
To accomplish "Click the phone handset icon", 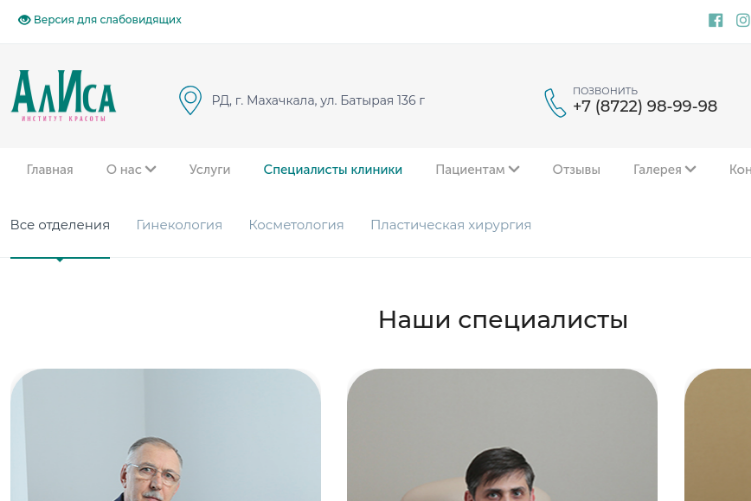I will [x=555, y=102].
